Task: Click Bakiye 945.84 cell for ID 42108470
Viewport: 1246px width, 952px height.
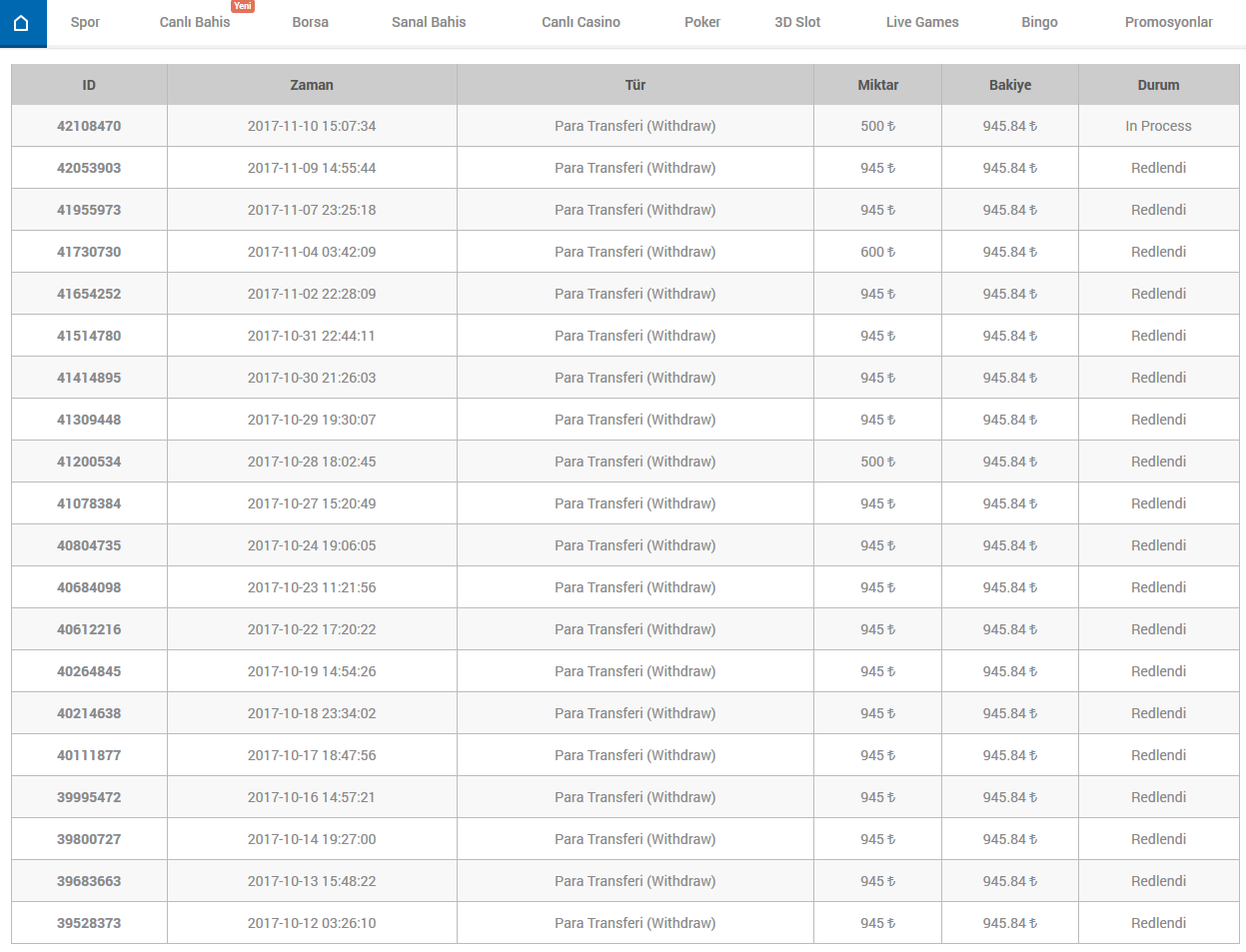Action: (1010, 126)
